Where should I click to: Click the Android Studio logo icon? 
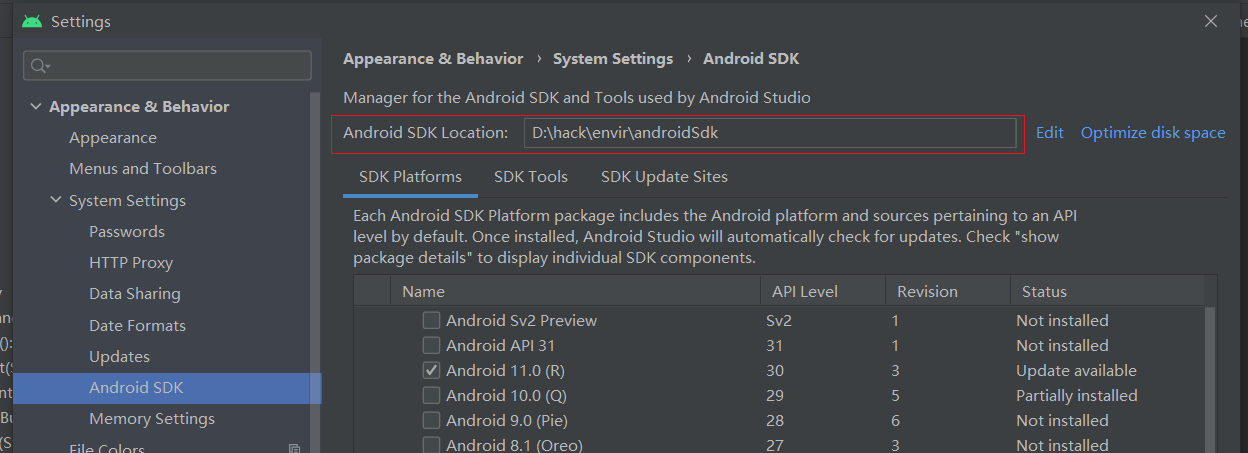[x=31, y=21]
